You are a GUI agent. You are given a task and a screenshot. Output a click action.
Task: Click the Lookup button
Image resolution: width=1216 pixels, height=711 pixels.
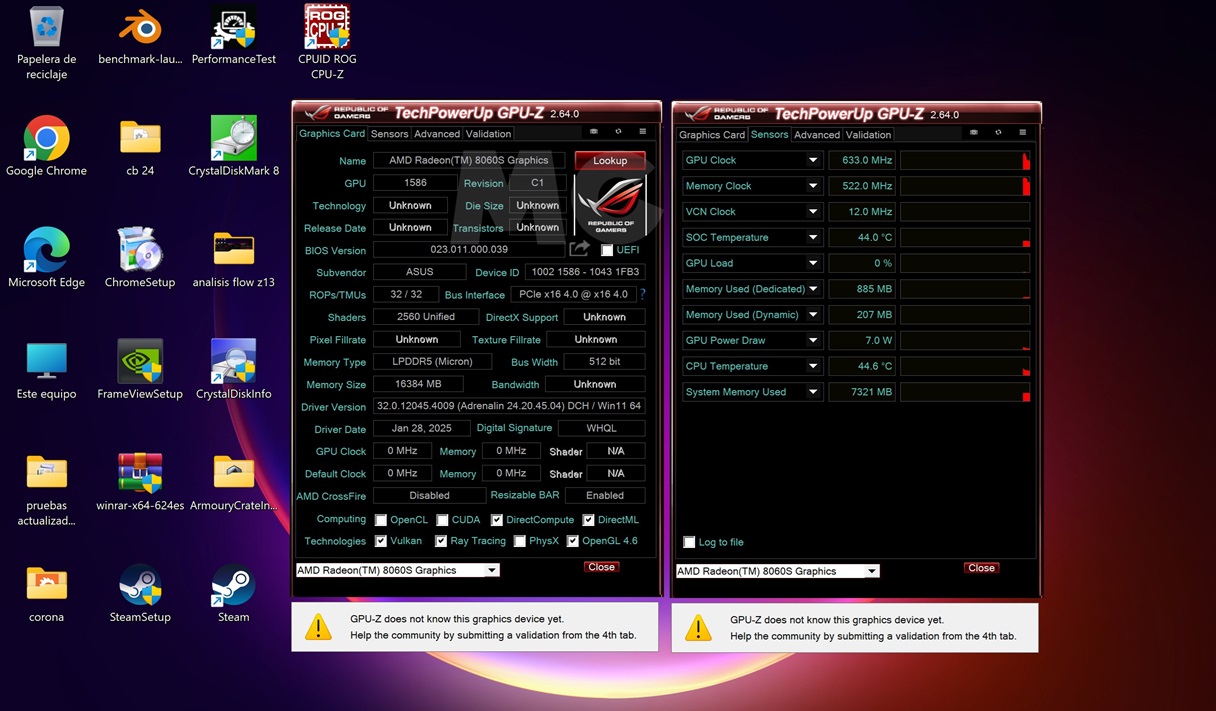pos(609,160)
